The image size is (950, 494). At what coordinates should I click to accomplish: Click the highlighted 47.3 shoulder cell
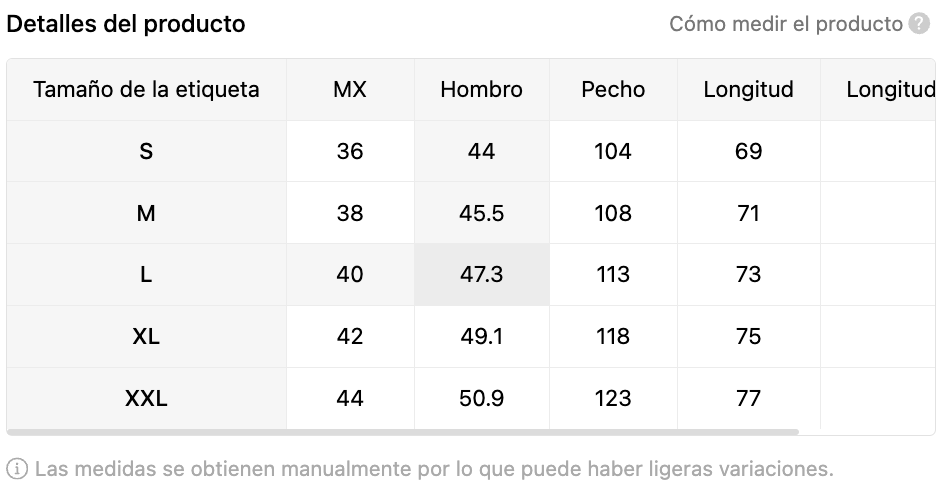[482, 275]
